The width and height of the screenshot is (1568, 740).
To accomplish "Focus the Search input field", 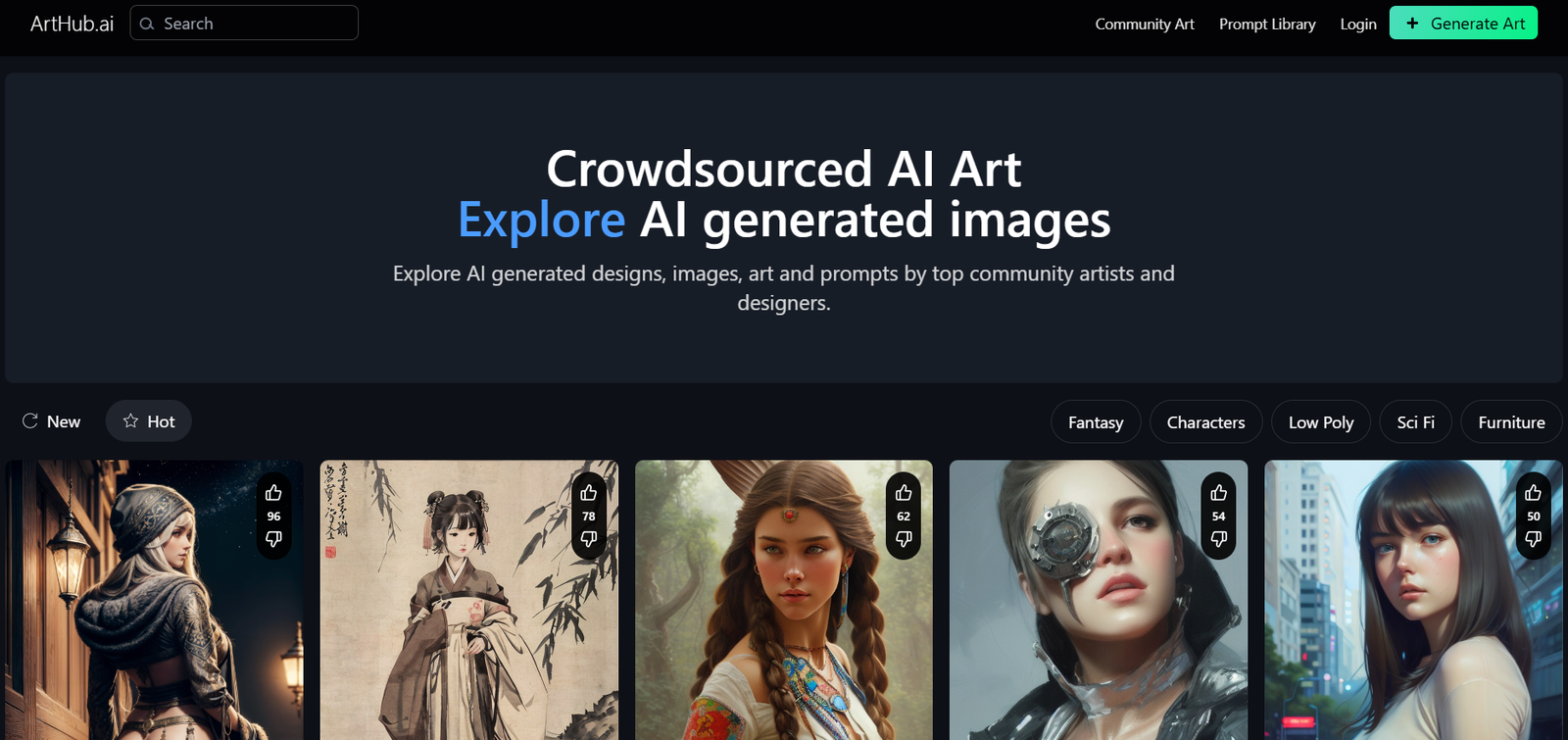I will 244,23.
